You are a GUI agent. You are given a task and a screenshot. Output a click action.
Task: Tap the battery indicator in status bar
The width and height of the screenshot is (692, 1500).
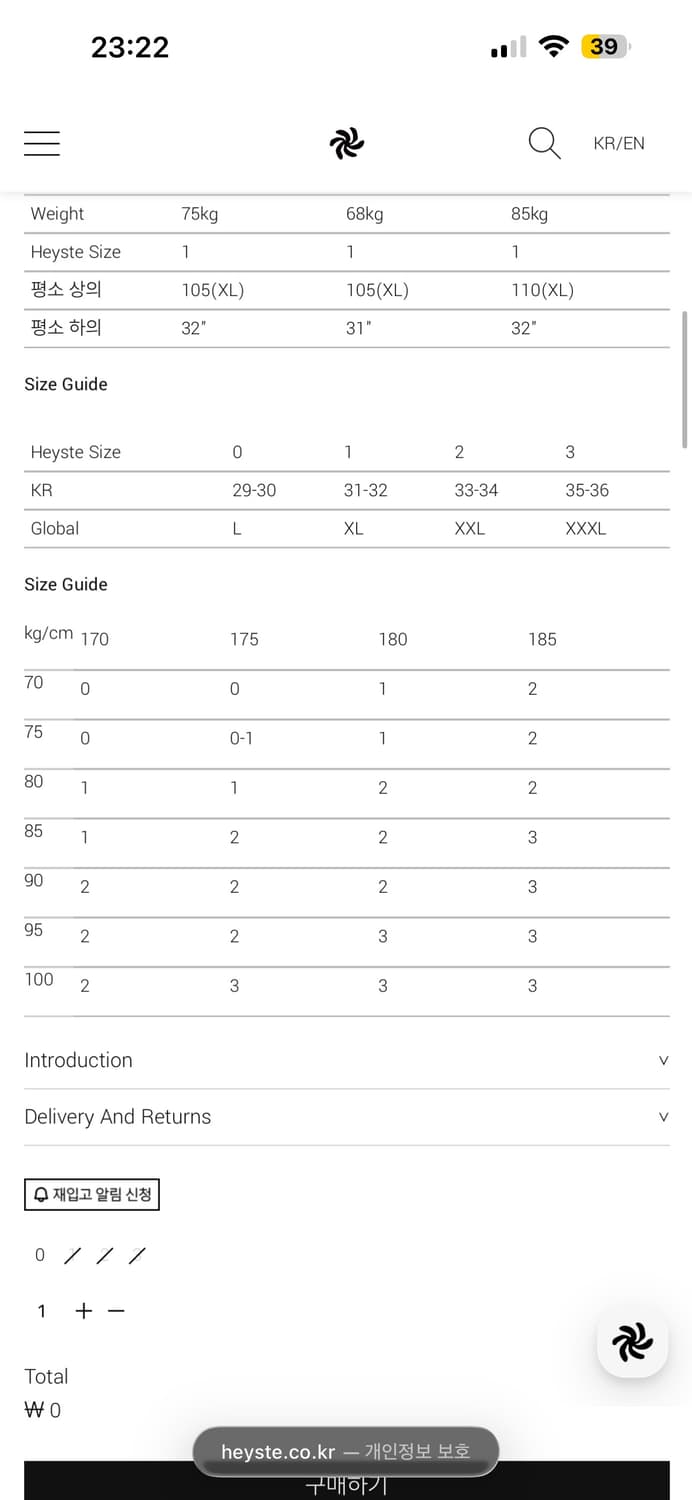[604, 47]
